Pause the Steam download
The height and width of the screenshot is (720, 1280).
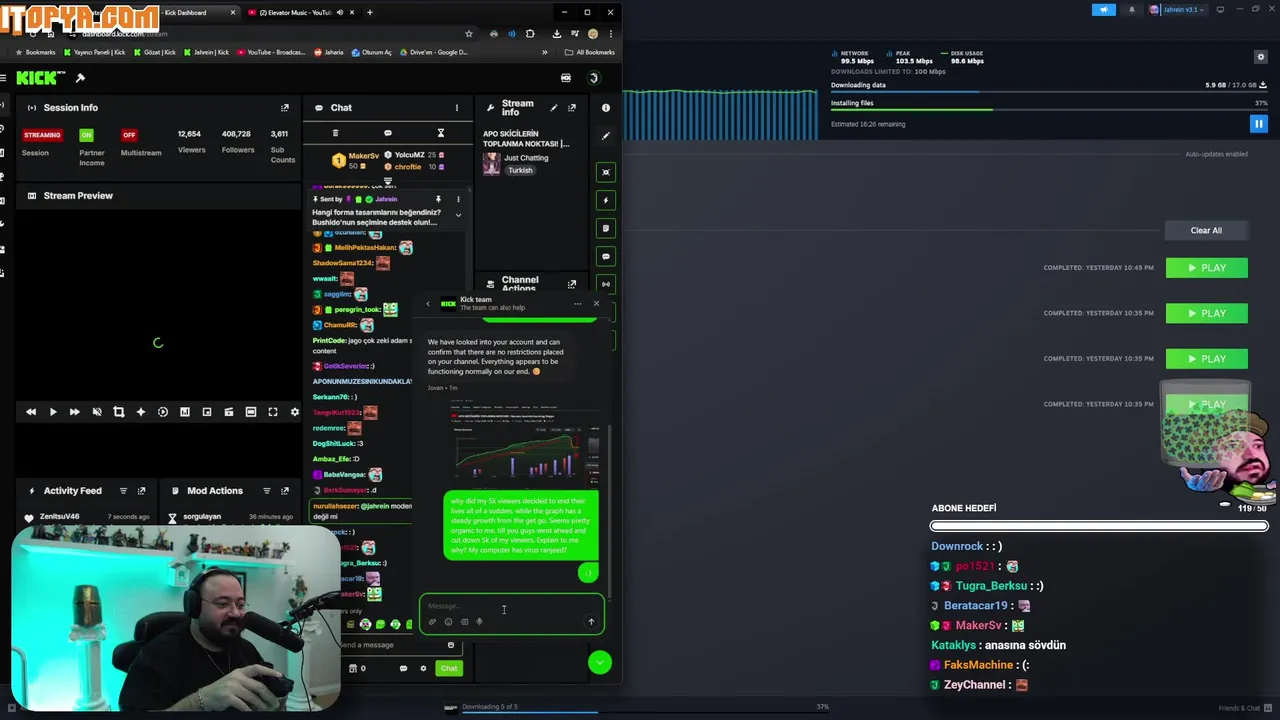(1258, 124)
